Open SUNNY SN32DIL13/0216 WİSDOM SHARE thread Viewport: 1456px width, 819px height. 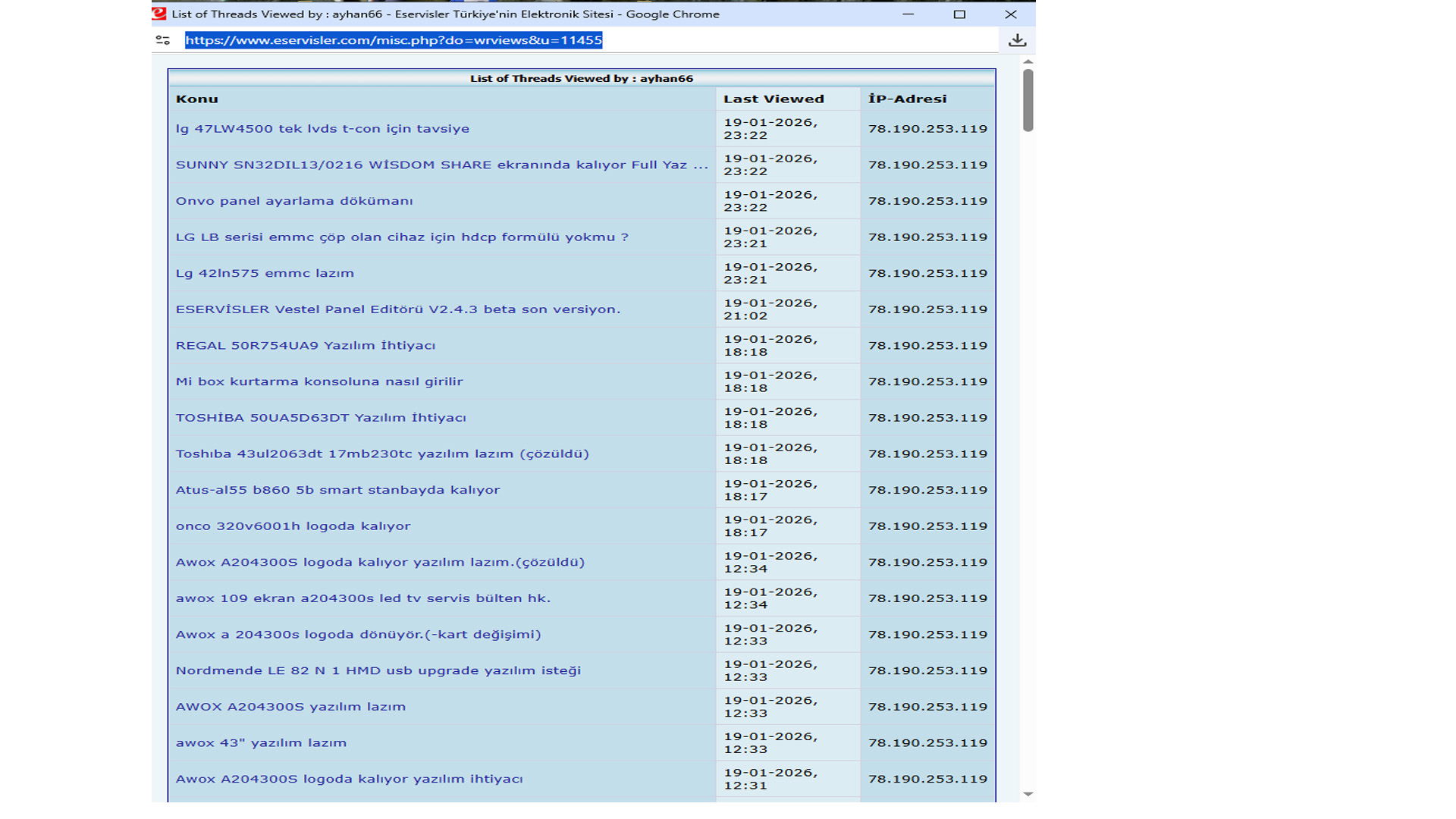coord(441,165)
